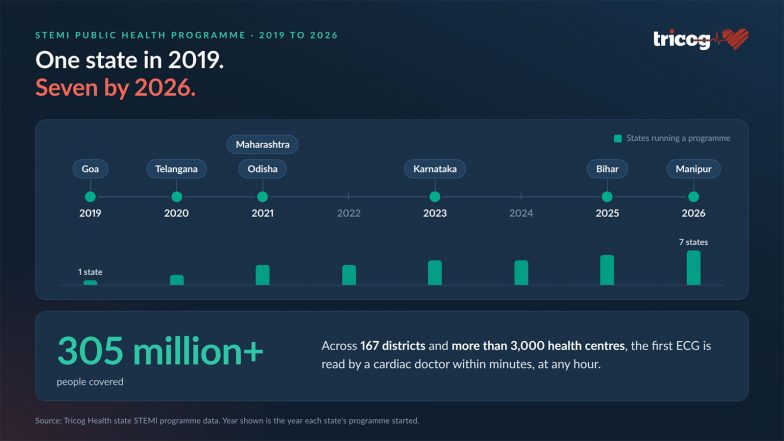Click the 'STEMI PUBLIC HEALTH PROGRAMME' header

[140, 35]
